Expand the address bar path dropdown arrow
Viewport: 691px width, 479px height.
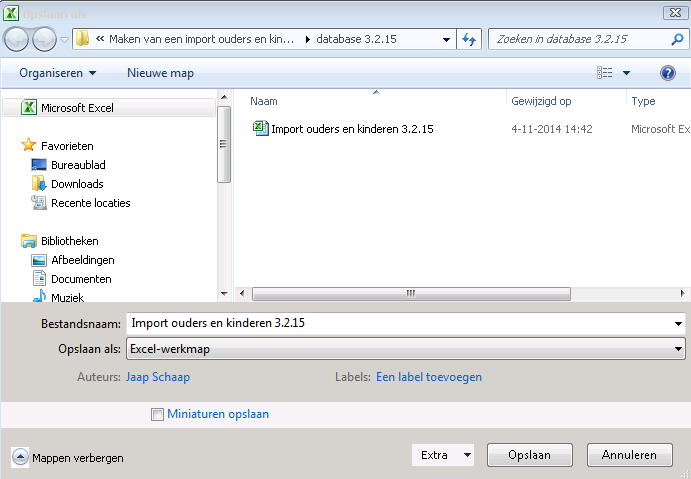tap(447, 40)
